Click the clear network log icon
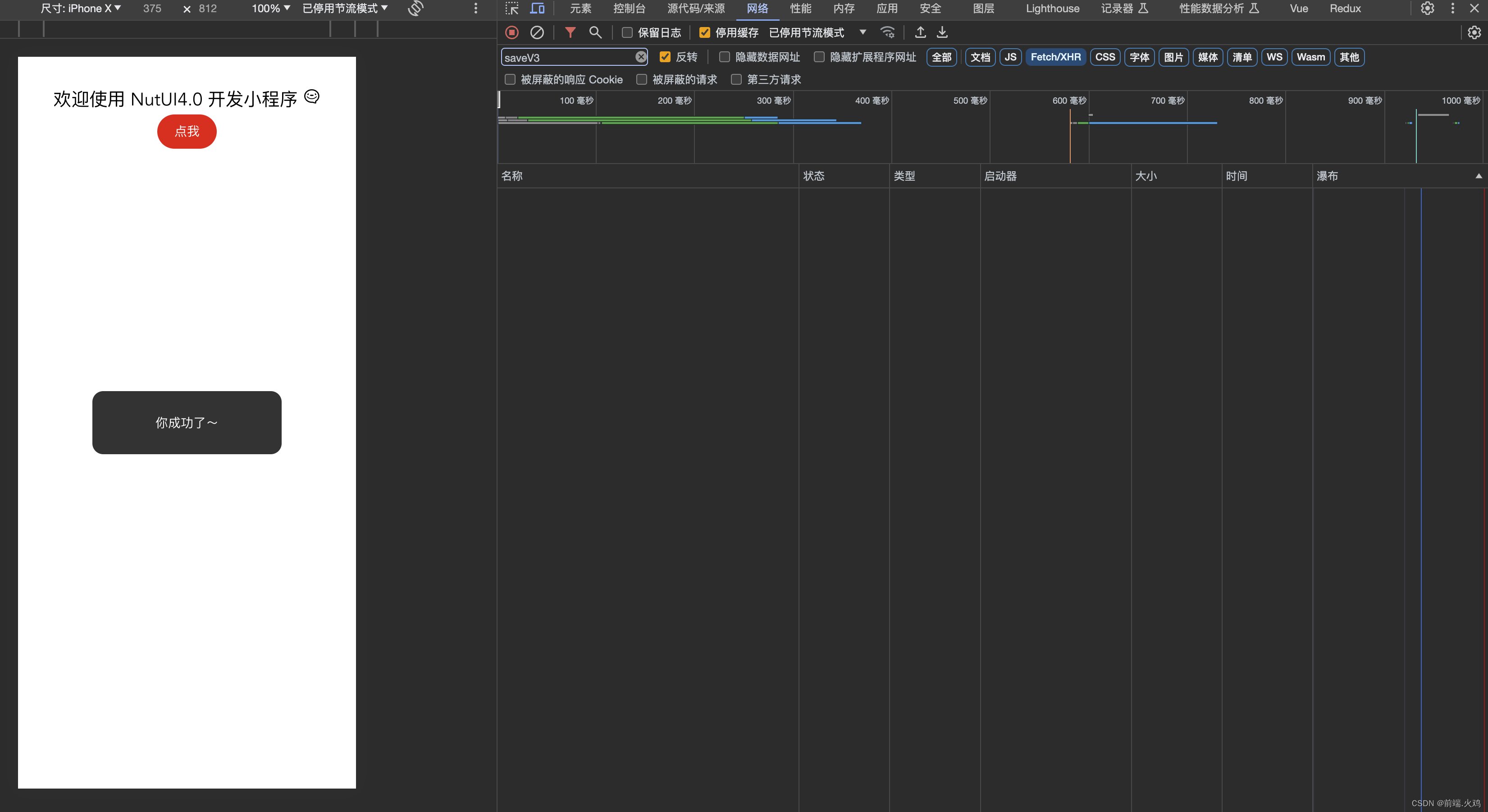The height and width of the screenshot is (812, 1488). click(x=537, y=33)
